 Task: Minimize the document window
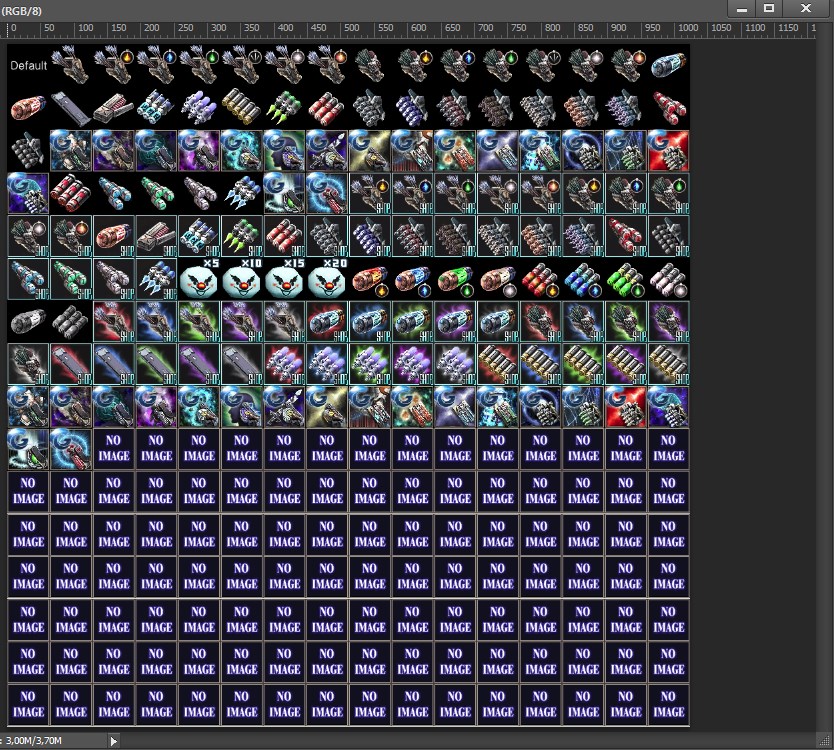(743, 9)
